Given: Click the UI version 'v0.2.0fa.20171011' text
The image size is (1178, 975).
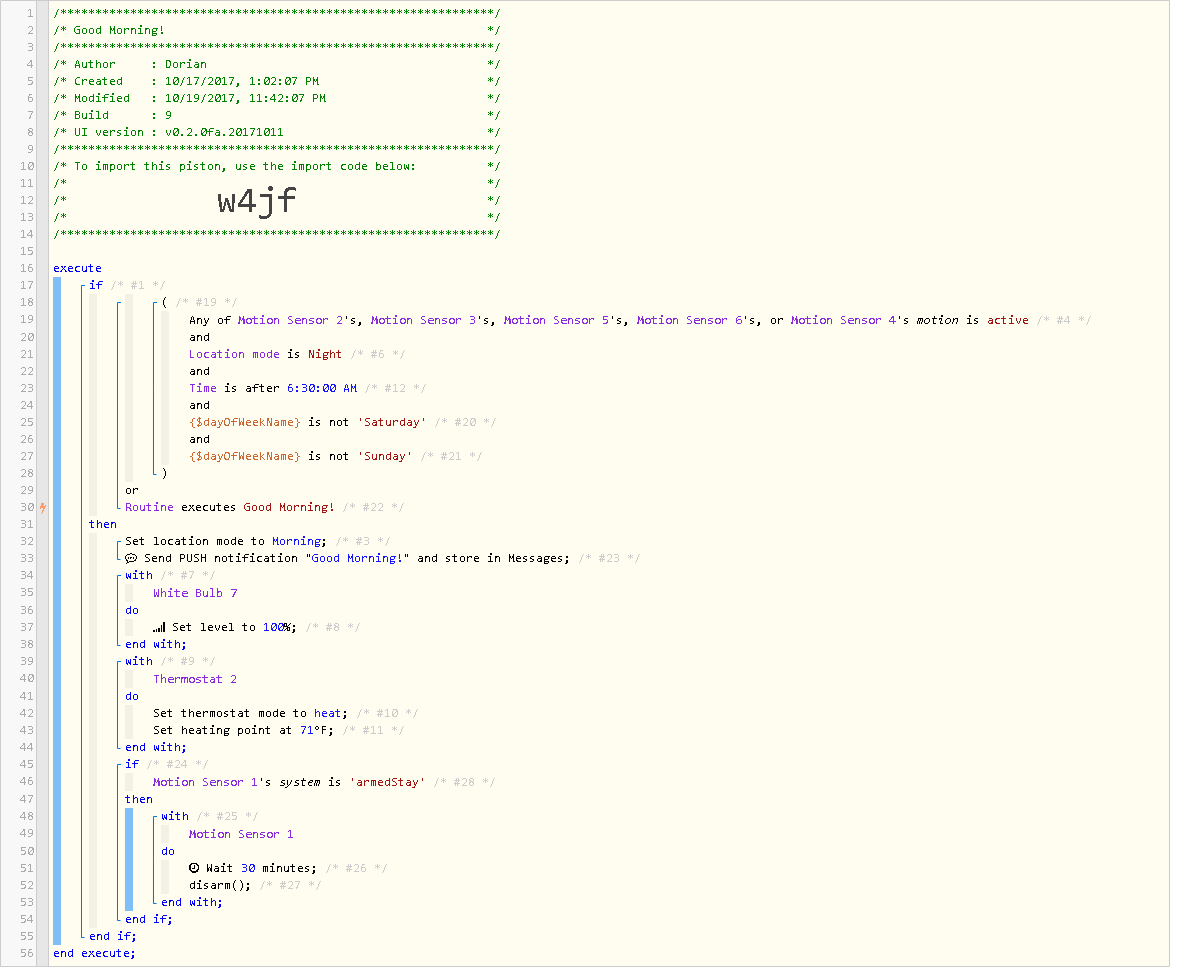Looking at the screenshot, I should tap(224, 133).
